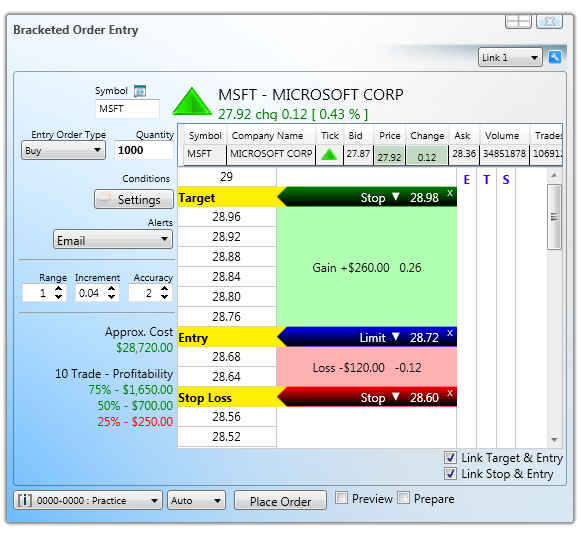The image size is (581, 536).
Task: Open the symbol lookup icon next to Symbol
Action: 140,91
